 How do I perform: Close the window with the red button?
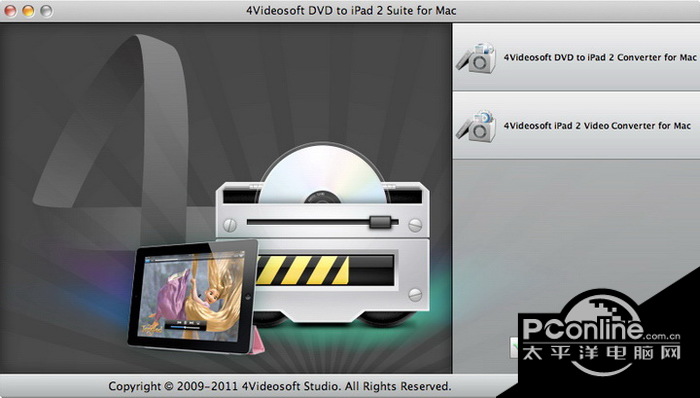pyautogui.click(x=11, y=11)
